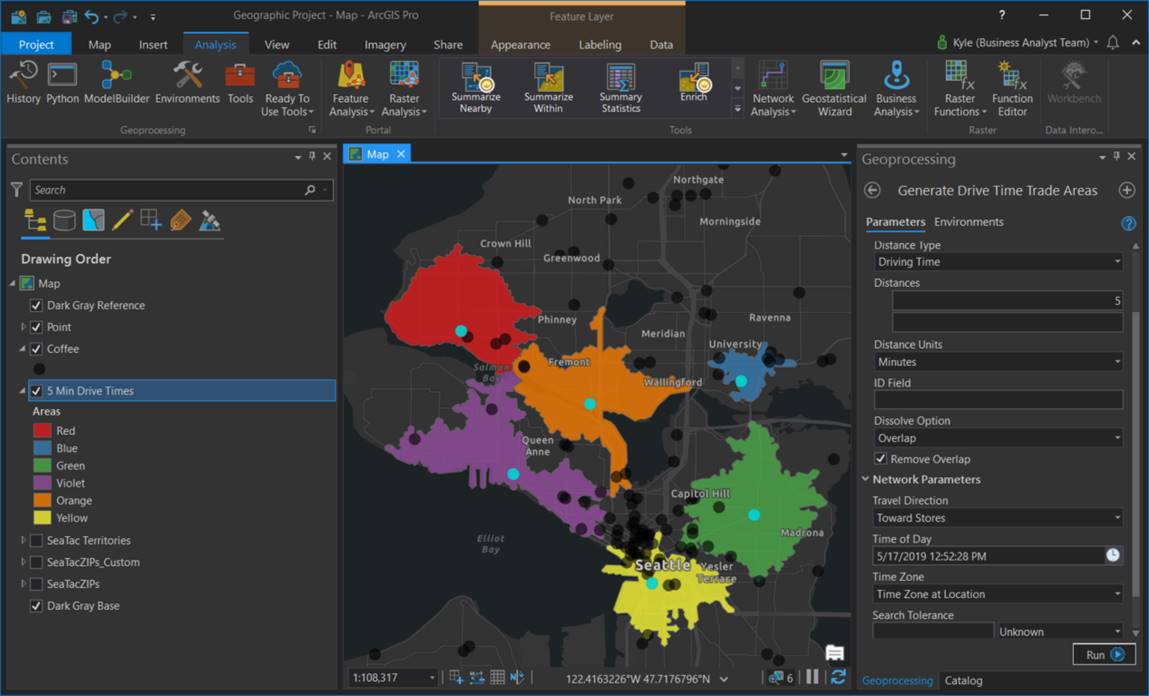The height and width of the screenshot is (696, 1149).
Task: Click the Orange area color swatch
Action: point(42,501)
